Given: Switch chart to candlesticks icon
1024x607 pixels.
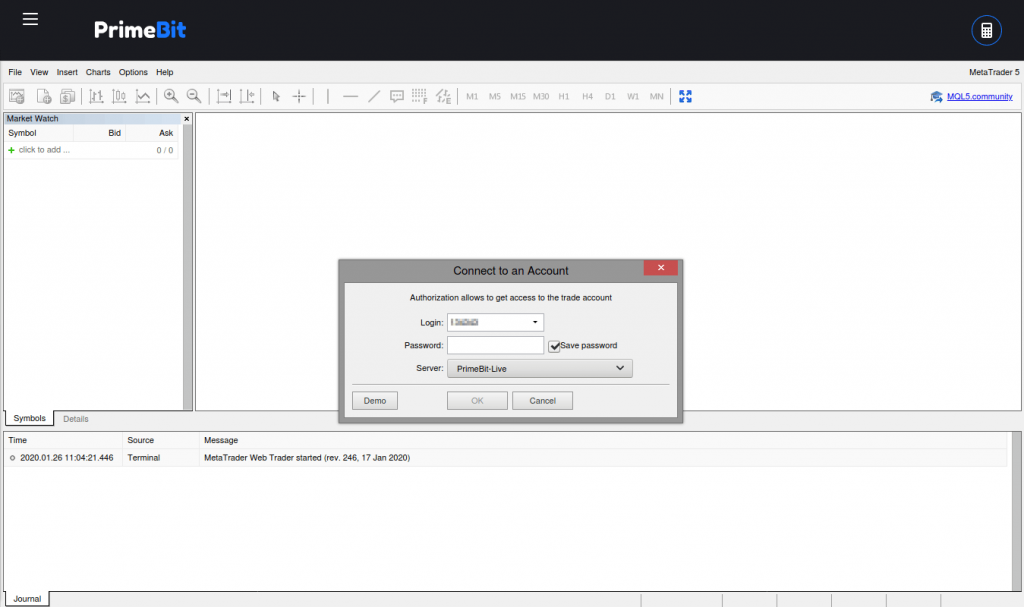Looking at the screenshot, I should (x=119, y=97).
